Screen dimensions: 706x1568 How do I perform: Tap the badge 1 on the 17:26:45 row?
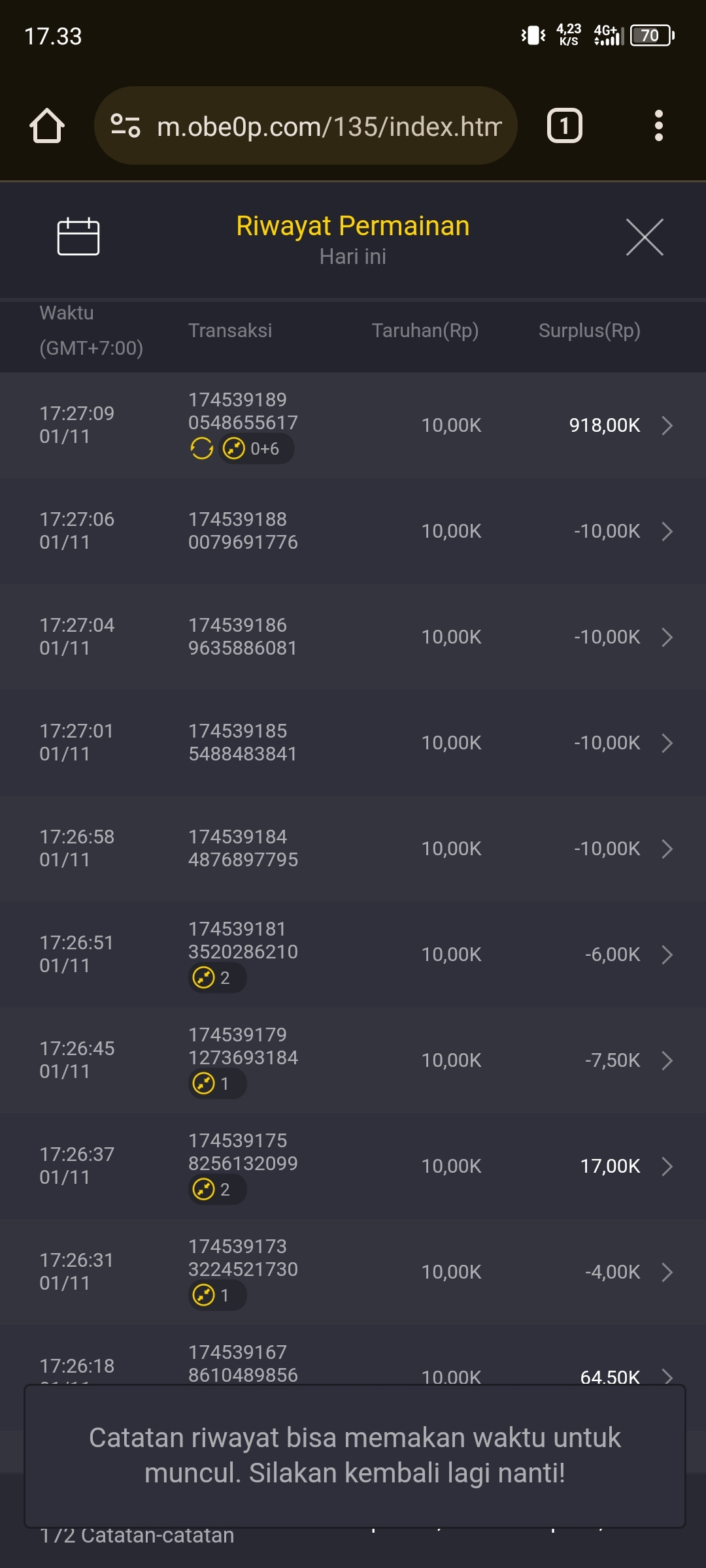pyautogui.click(x=216, y=1084)
